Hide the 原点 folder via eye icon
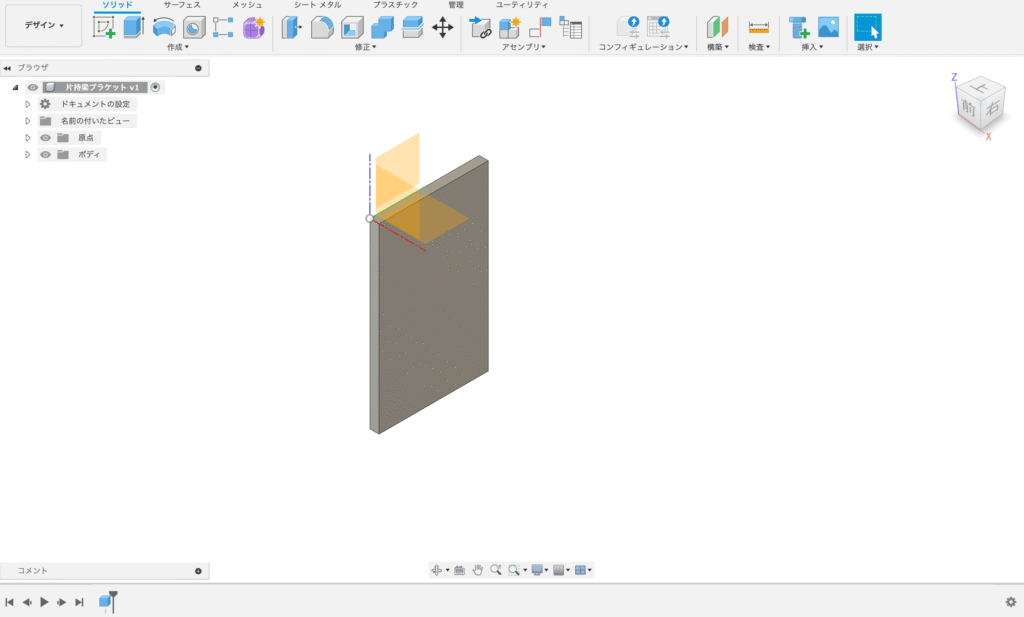The width and height of the screenshot is (1024, 617). [45, 138]
